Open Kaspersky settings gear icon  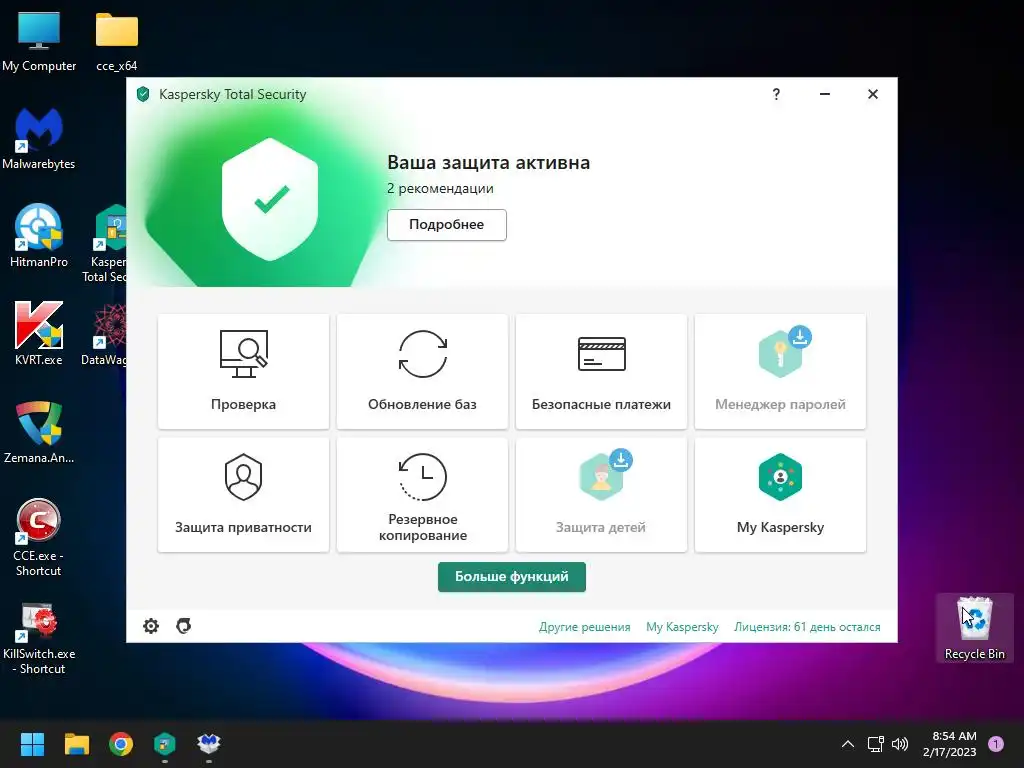(x=151, y=626)
